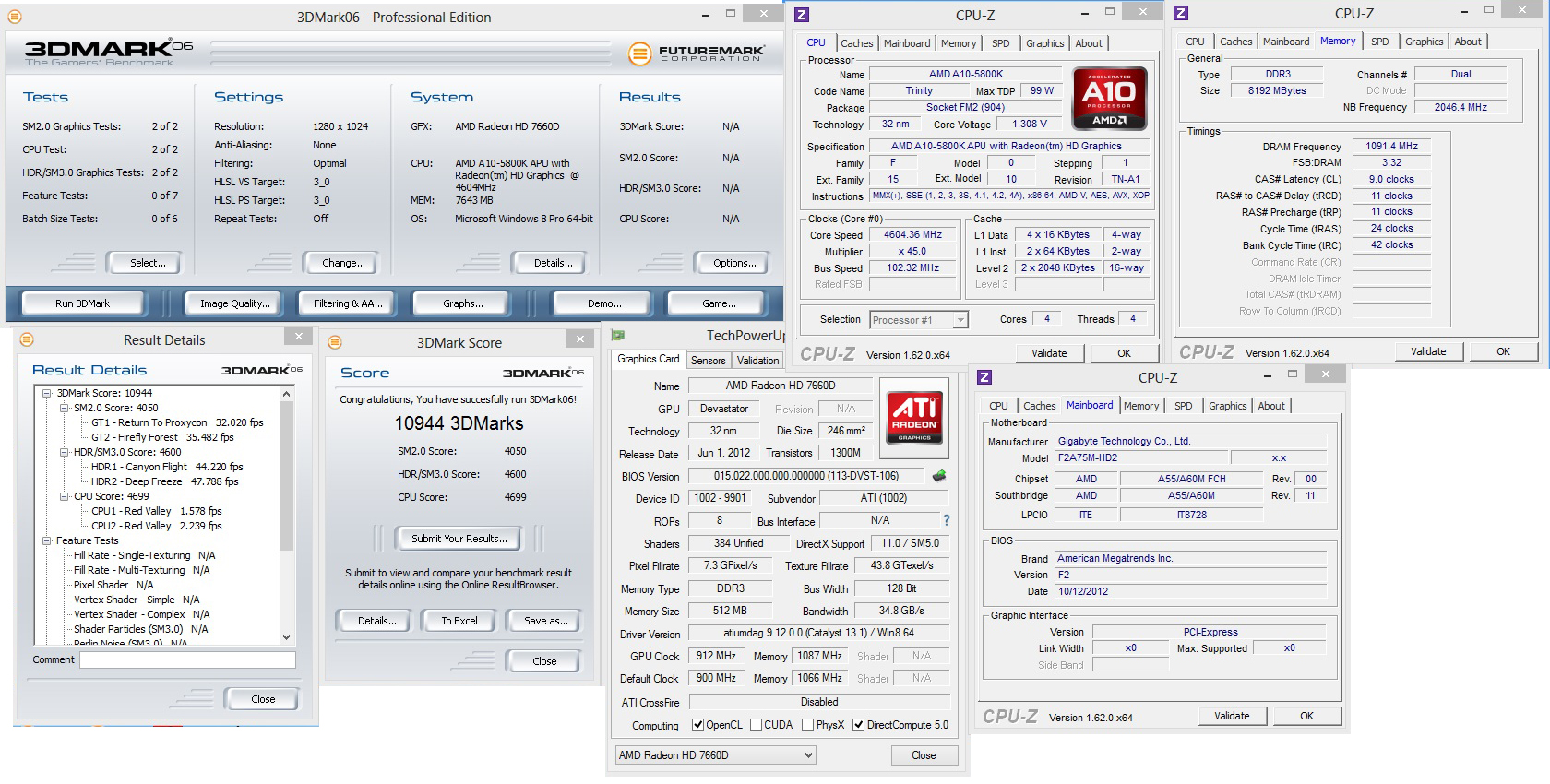Open the Sensors tab in GPU-Z
The width and height of the screenshot is (1550, 784).
[x=708, y=361]
